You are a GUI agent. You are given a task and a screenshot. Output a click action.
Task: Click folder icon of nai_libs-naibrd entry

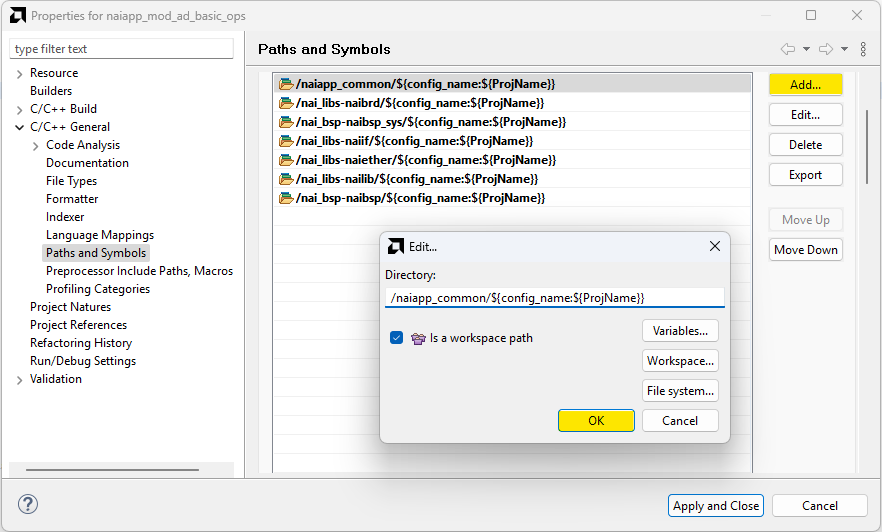coord(286,103)
